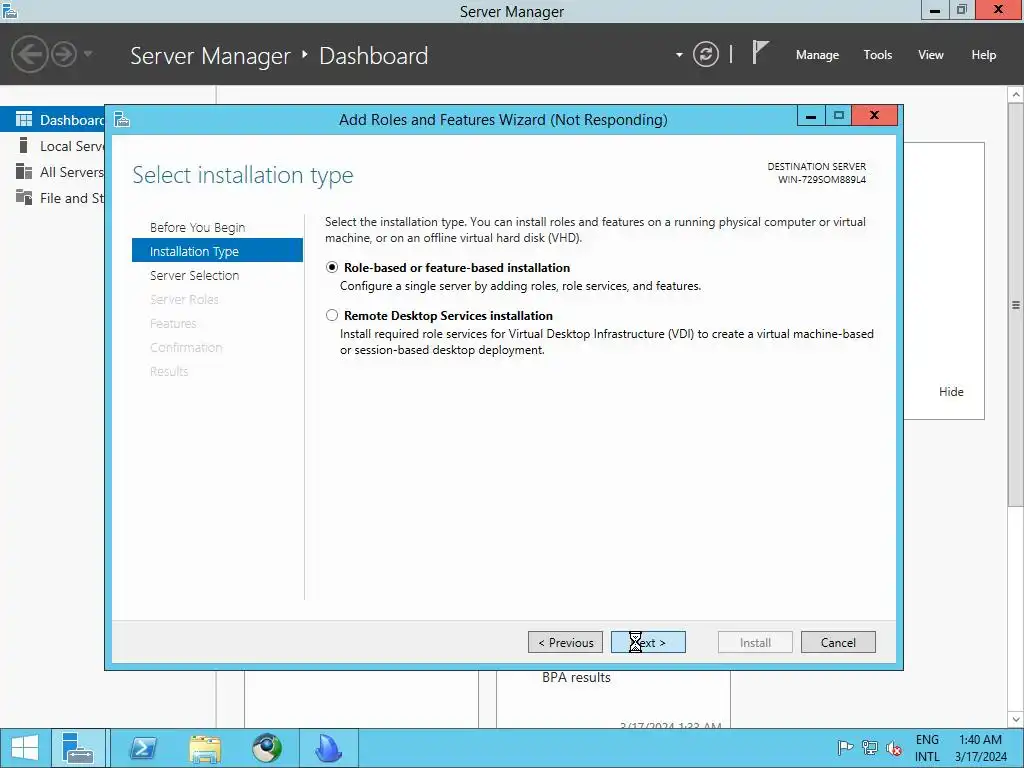Close the Add Roles and Features Wizard window
The image size is (1024, 768).
coord(874,116)
